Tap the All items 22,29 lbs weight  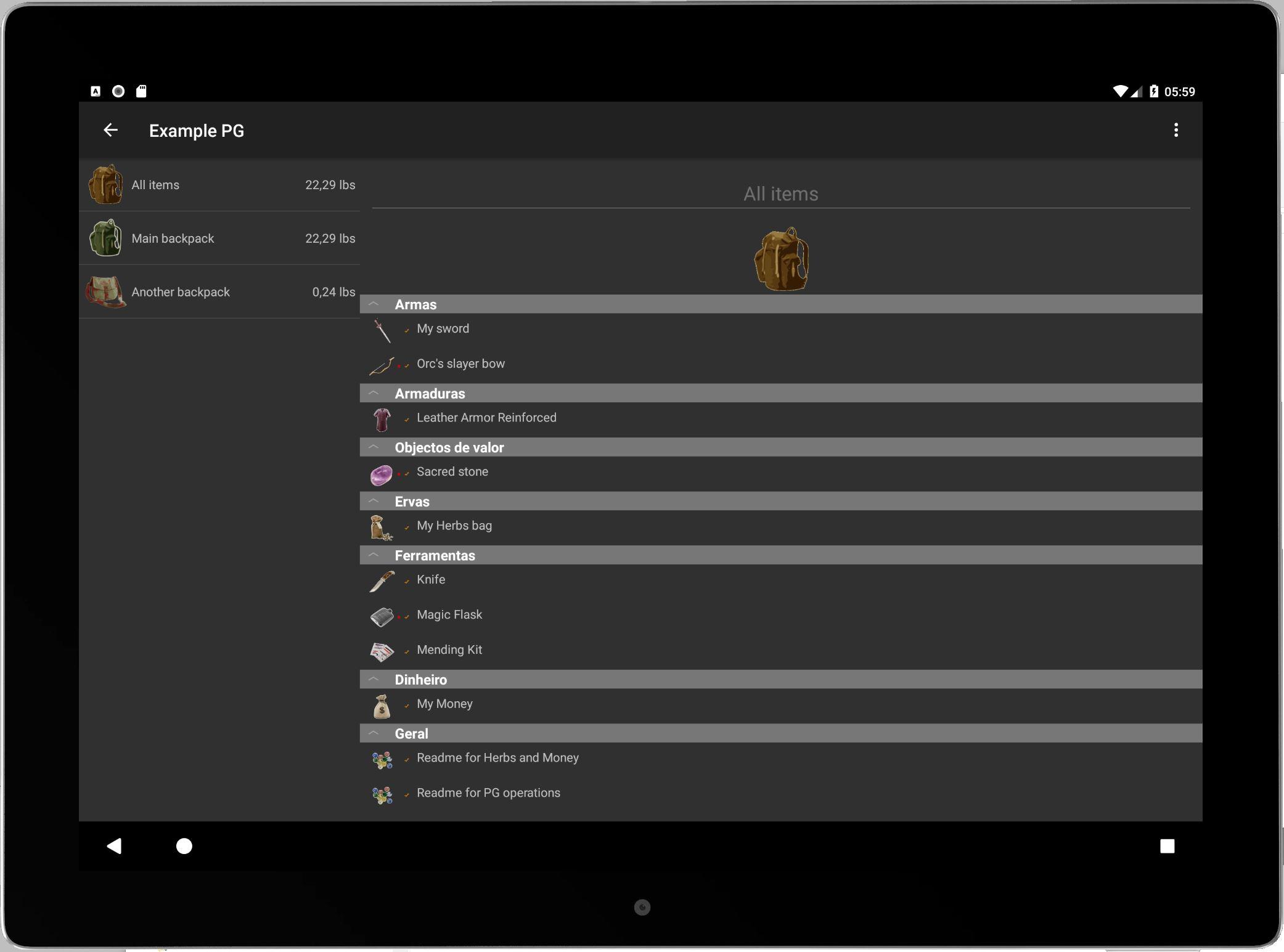coord(330,185)
